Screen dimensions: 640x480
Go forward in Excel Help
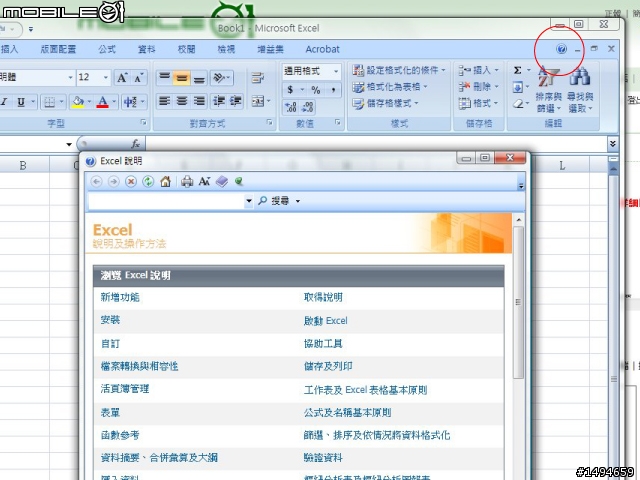113,182
